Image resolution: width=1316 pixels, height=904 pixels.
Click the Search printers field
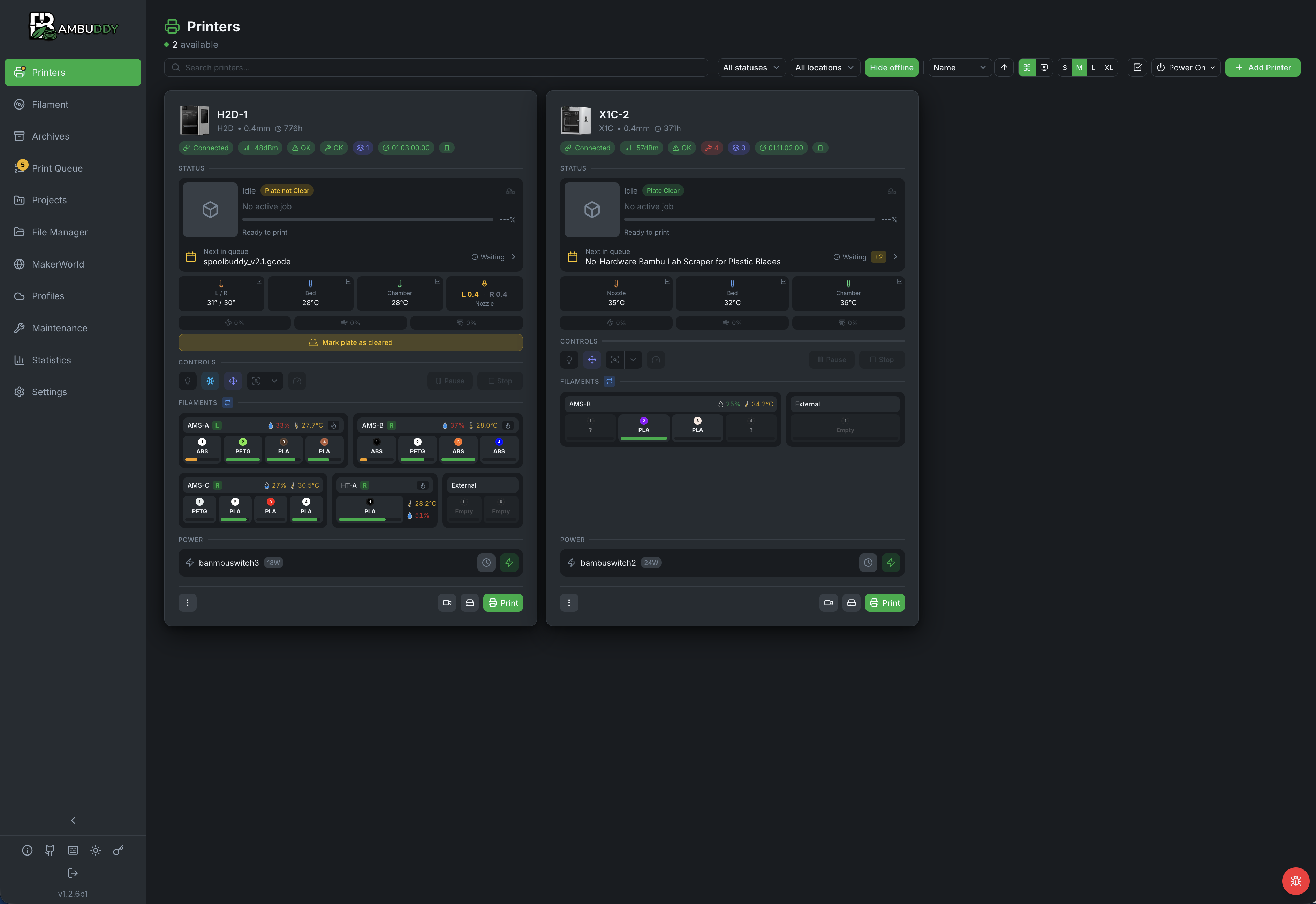[436, 67]
